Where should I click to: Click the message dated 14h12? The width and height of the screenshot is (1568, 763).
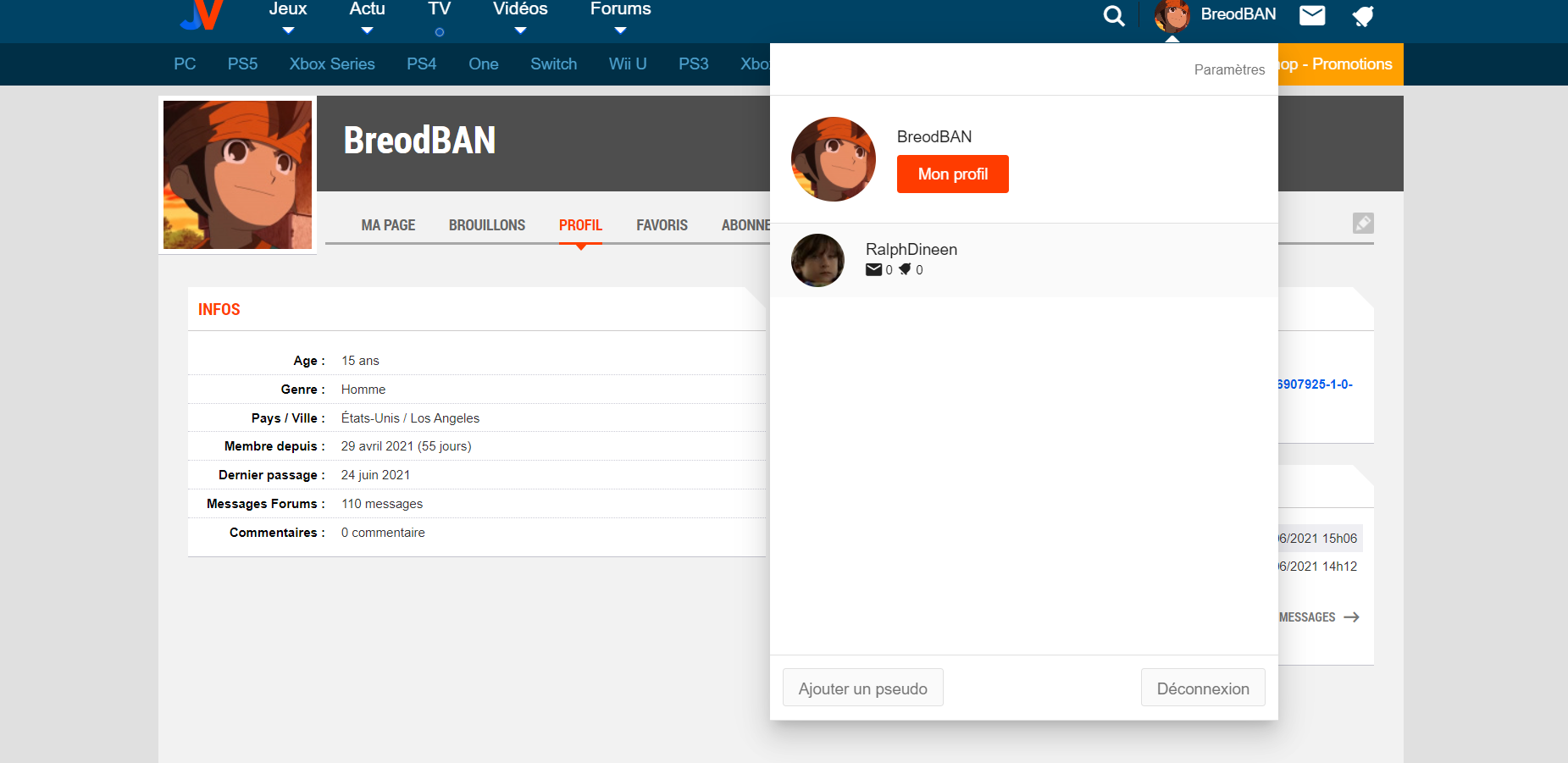click(1318, 567)
